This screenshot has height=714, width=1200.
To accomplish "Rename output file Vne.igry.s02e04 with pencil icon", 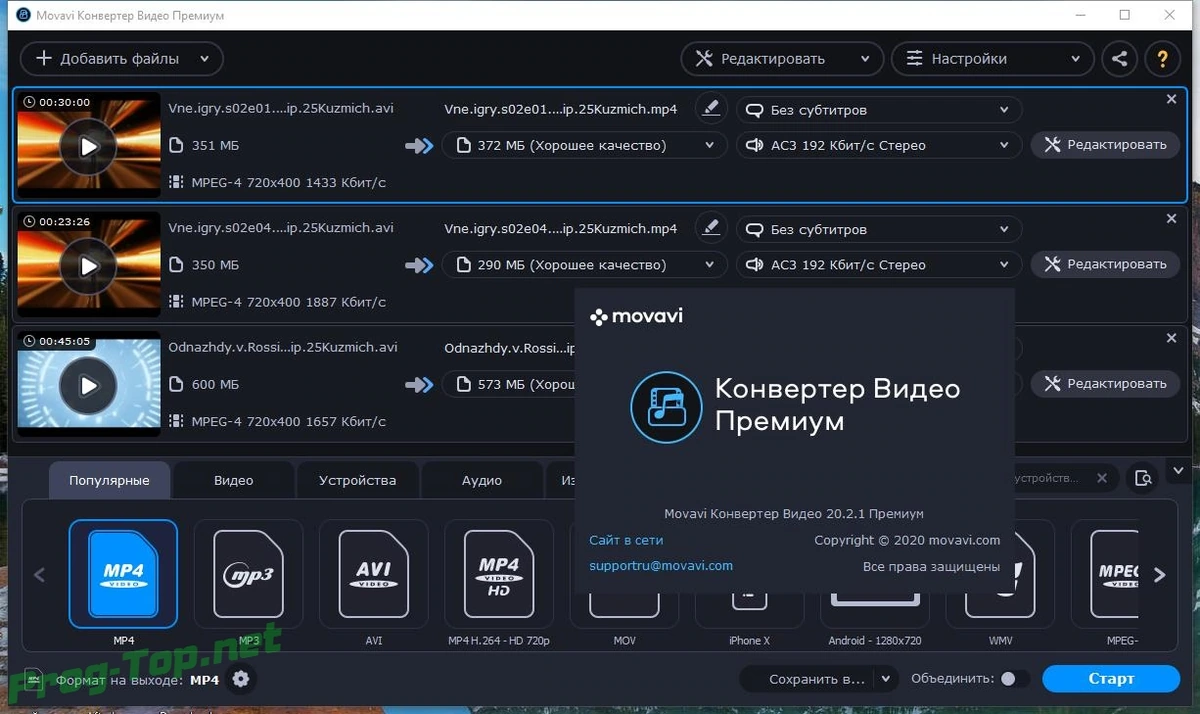I will [711, 228].
